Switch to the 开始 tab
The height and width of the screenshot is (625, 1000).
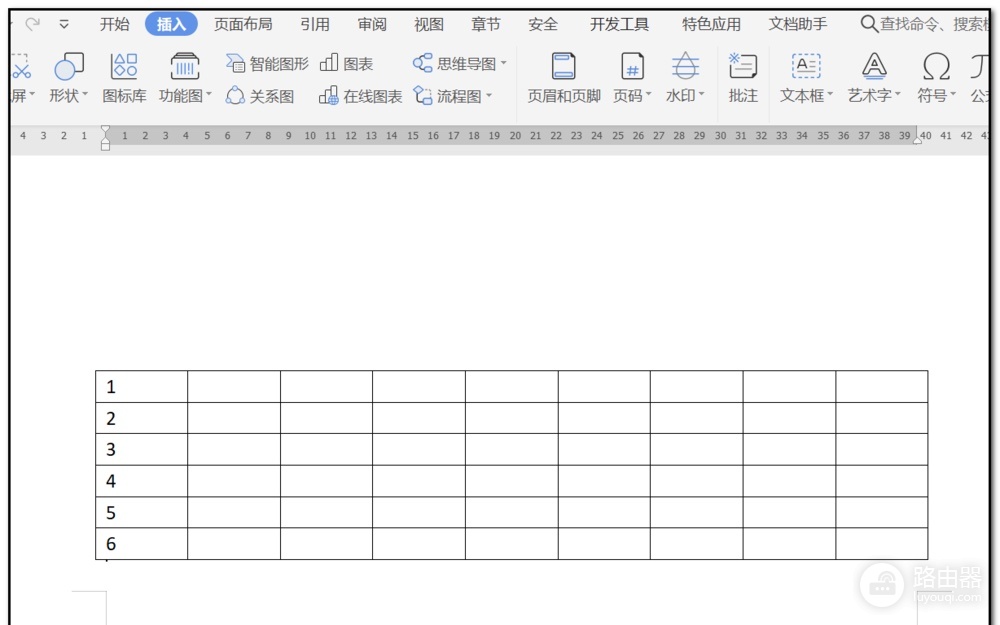click(x=115, y=24)
